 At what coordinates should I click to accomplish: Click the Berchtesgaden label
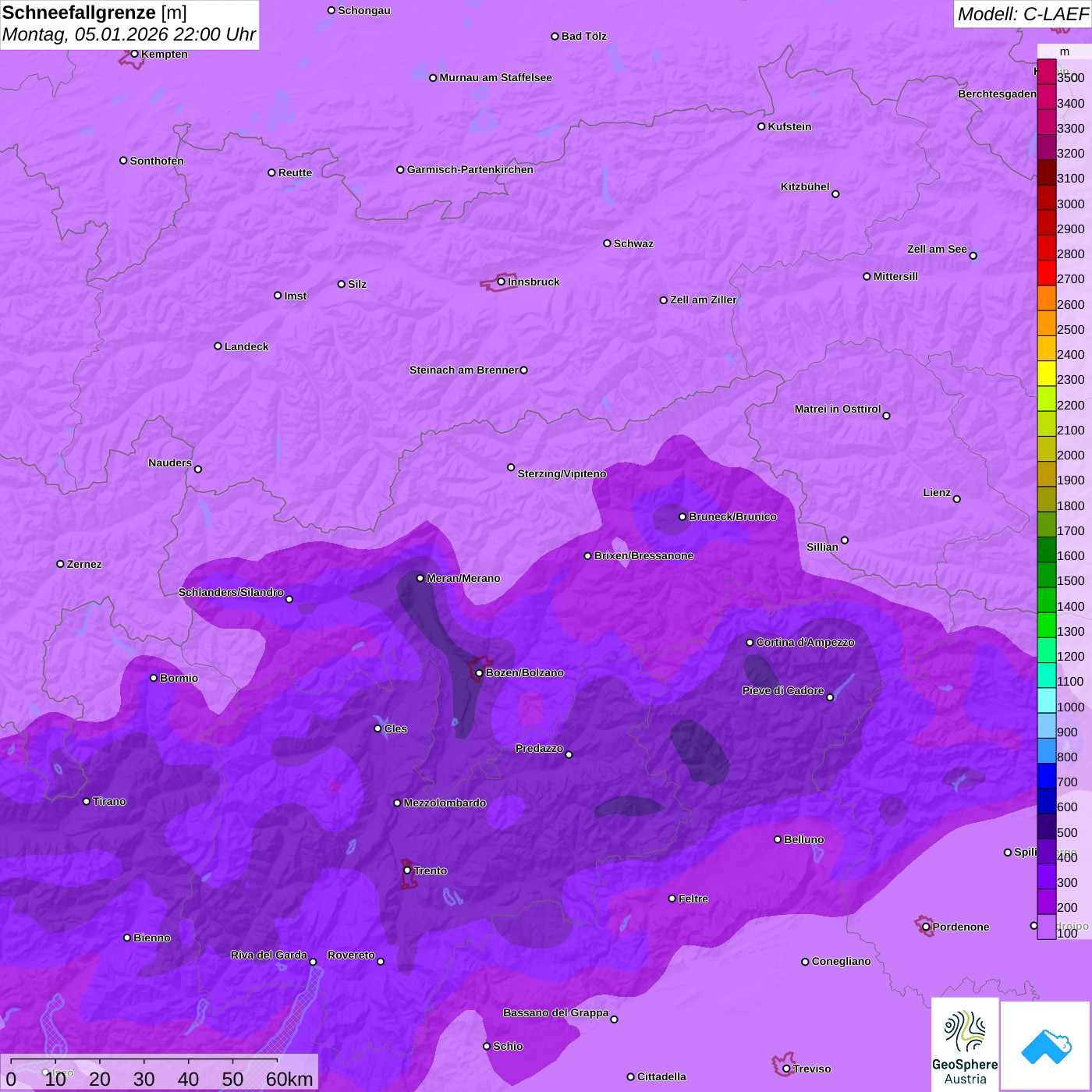(x=998, y=94)
